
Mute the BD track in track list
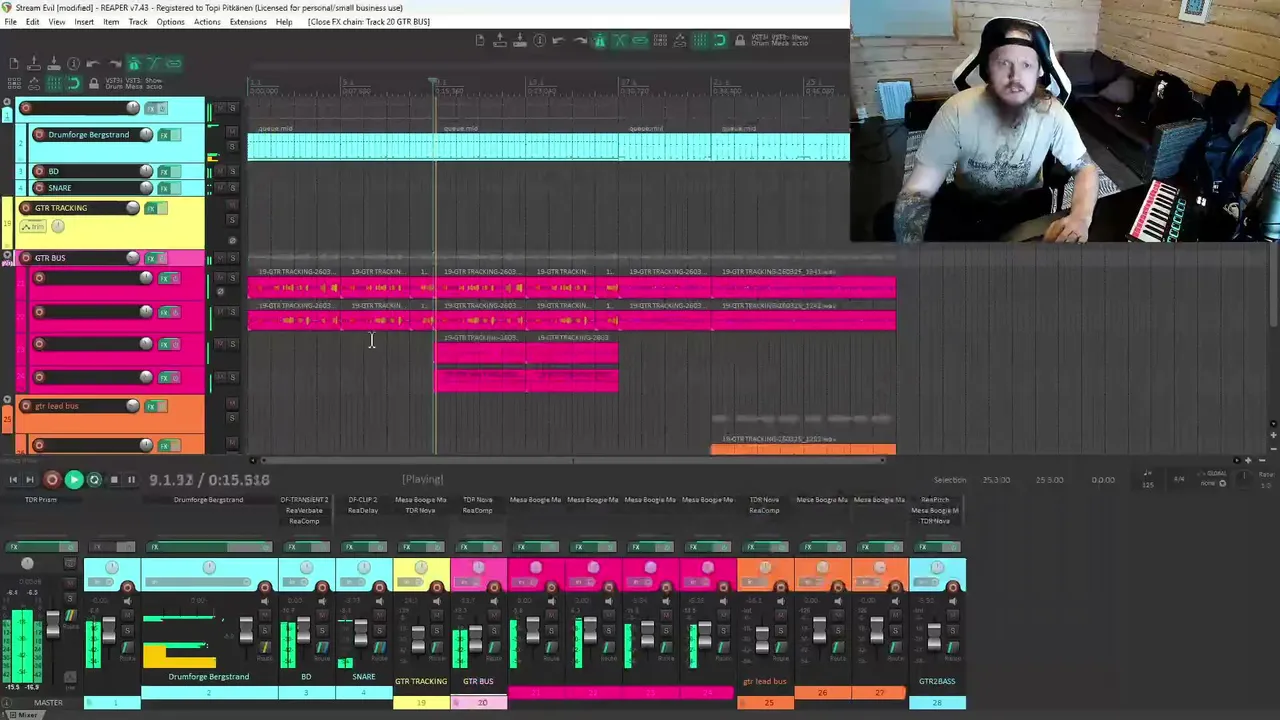220,172
